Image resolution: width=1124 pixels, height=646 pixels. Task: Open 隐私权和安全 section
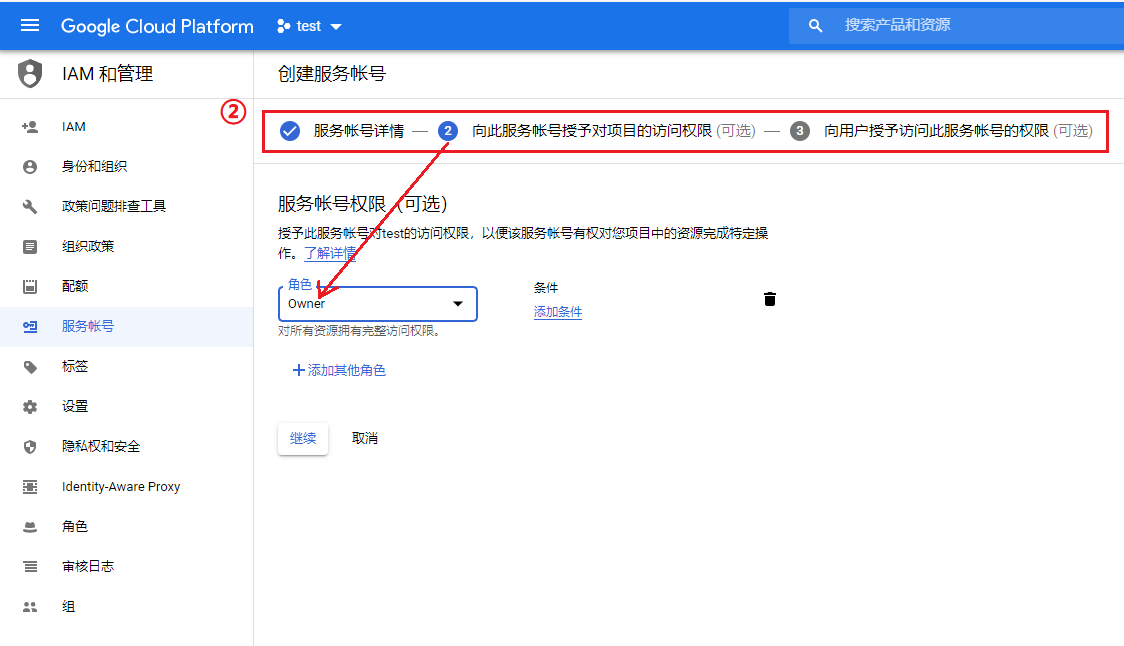(100, 446)
